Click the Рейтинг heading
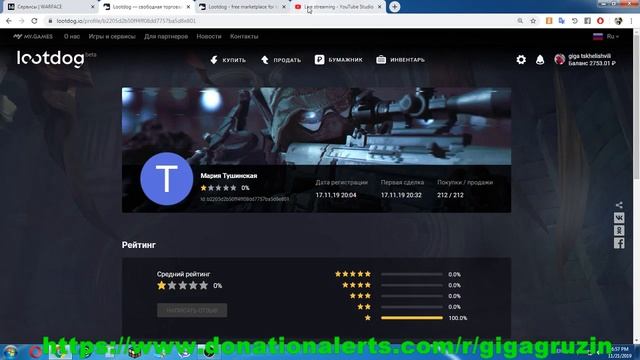 [139, 245]
